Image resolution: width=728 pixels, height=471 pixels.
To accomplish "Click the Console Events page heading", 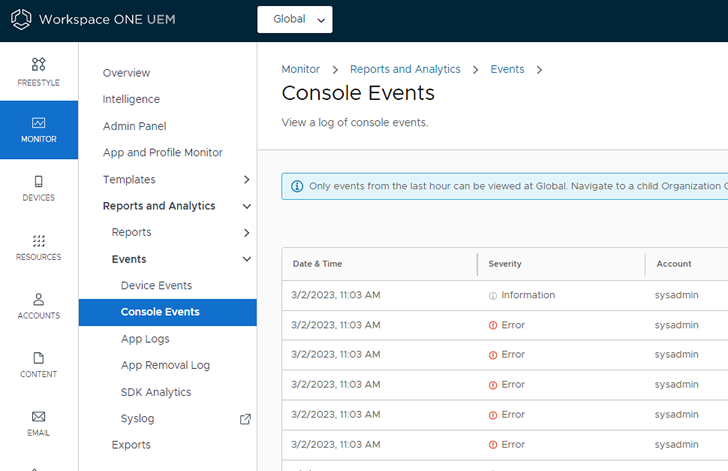I will pos(358,93).
